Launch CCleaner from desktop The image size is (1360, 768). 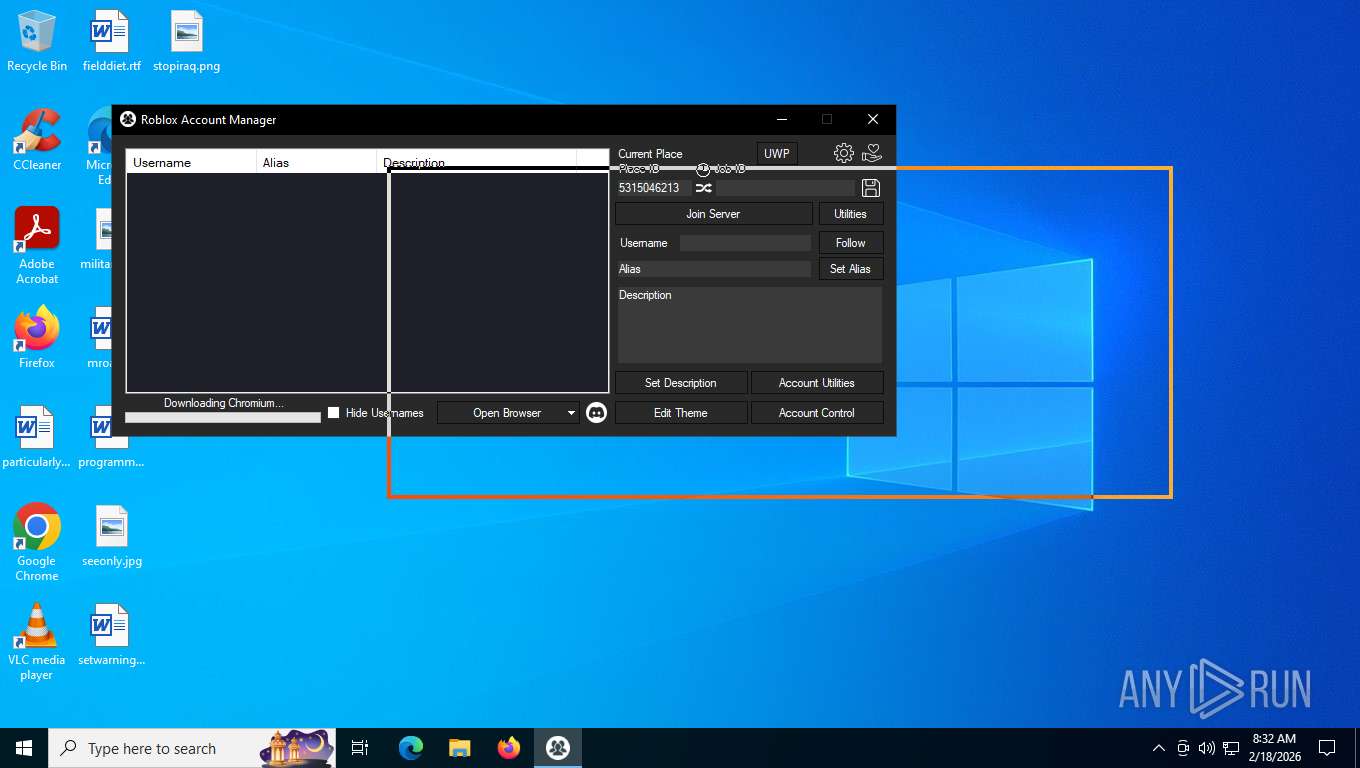click(x=37, y=140)
